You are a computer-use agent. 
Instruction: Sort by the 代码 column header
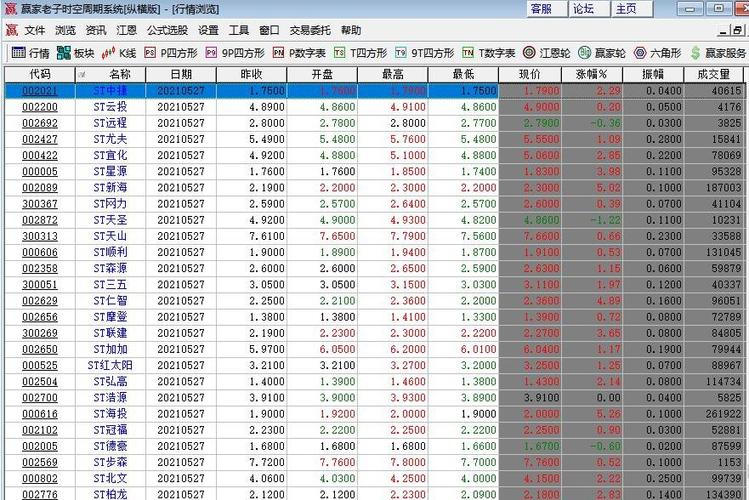click(40, 74)
